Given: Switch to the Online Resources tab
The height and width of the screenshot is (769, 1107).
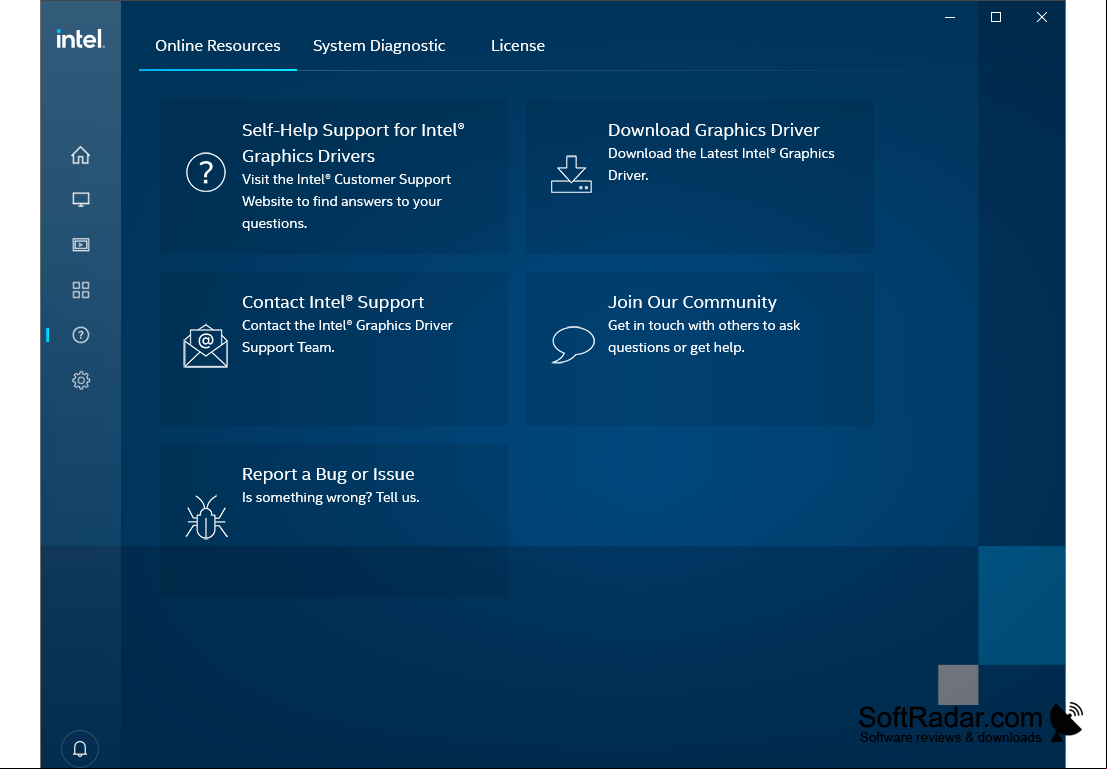Looking at the screenshot, I should [217, 46].
